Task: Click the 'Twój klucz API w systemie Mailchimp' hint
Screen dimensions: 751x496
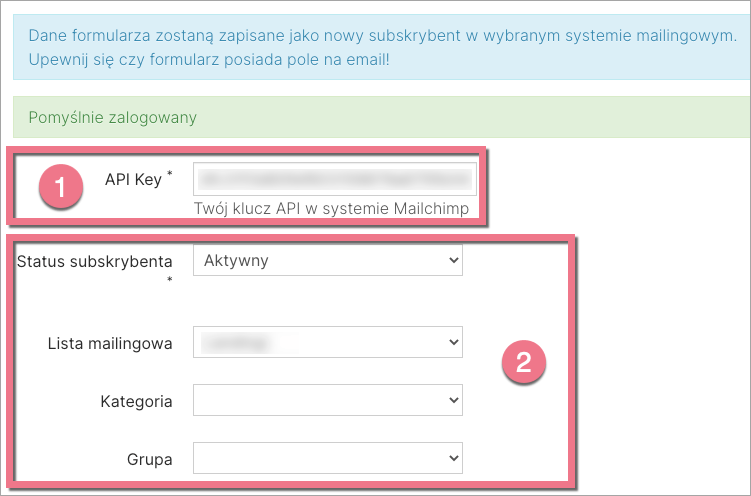Action: click(335, 209)
